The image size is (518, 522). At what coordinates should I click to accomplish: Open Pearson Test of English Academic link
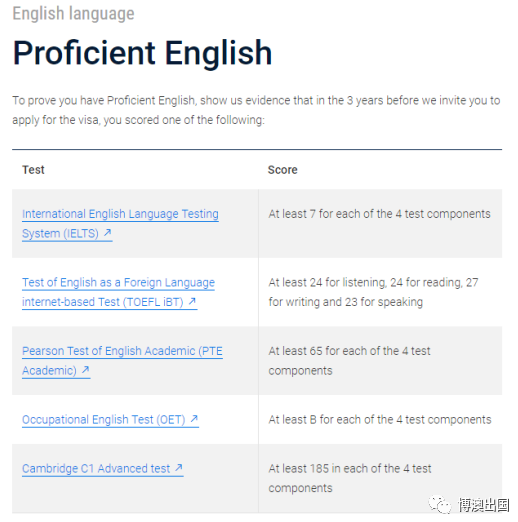pos(122,361)
